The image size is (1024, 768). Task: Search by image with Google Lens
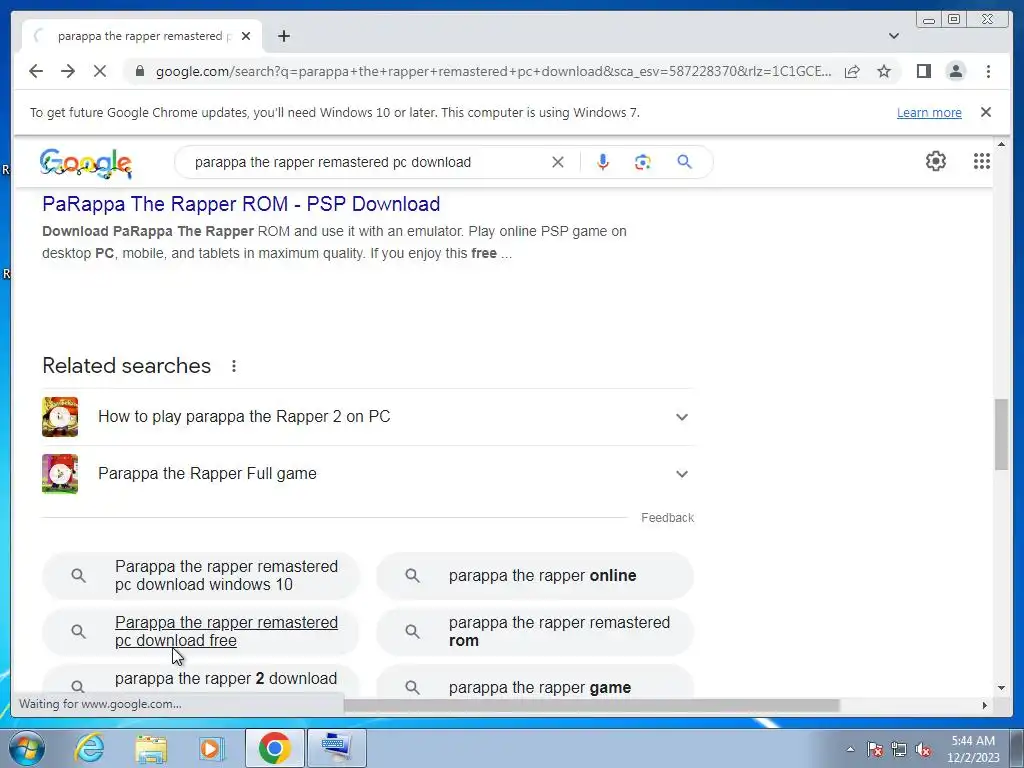642,162
